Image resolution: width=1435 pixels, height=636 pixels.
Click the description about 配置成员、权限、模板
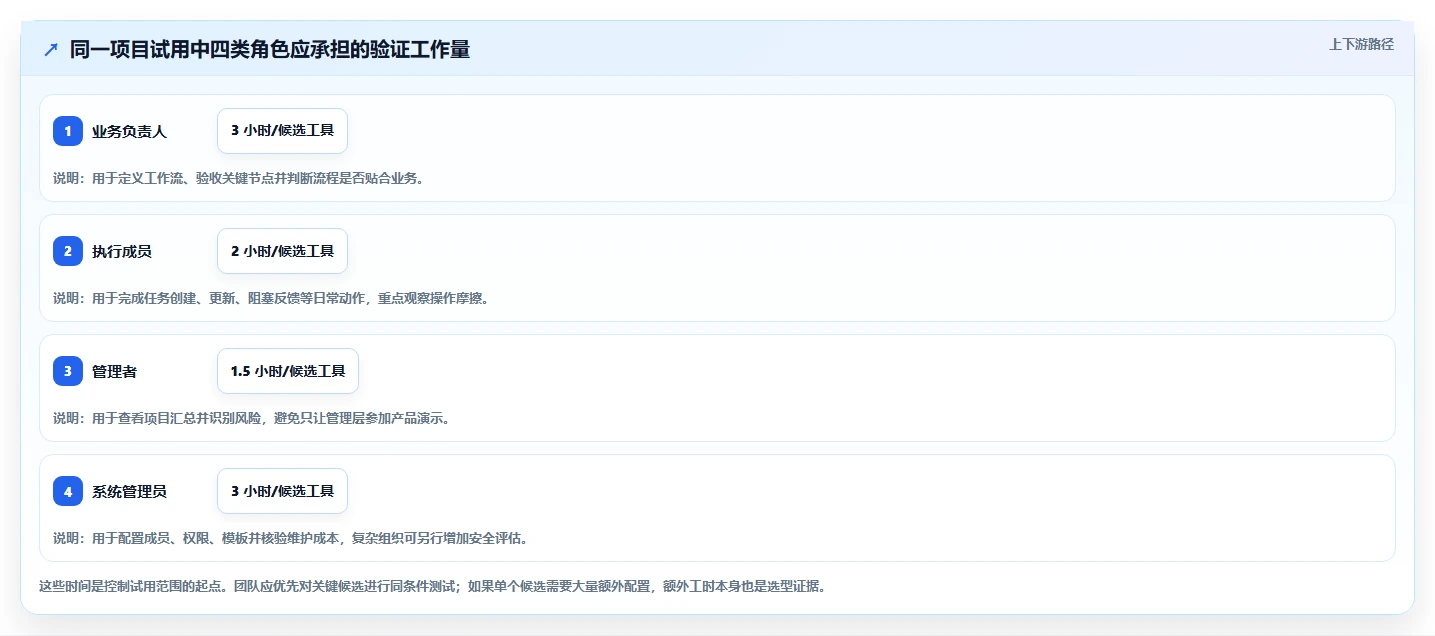pyautogui.click(x=290, y=538)
